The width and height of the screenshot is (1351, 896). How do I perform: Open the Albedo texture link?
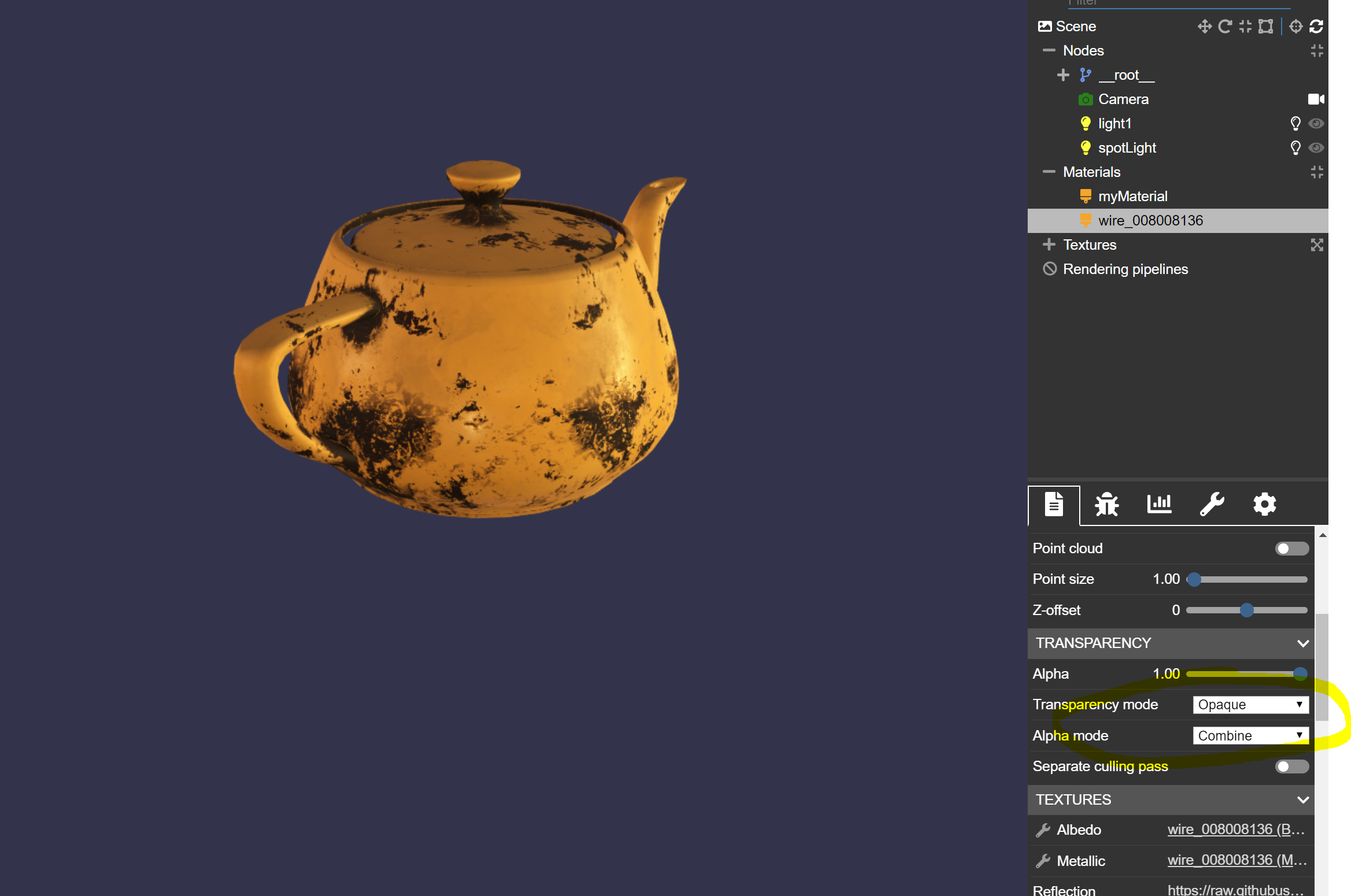(1235, 830)
